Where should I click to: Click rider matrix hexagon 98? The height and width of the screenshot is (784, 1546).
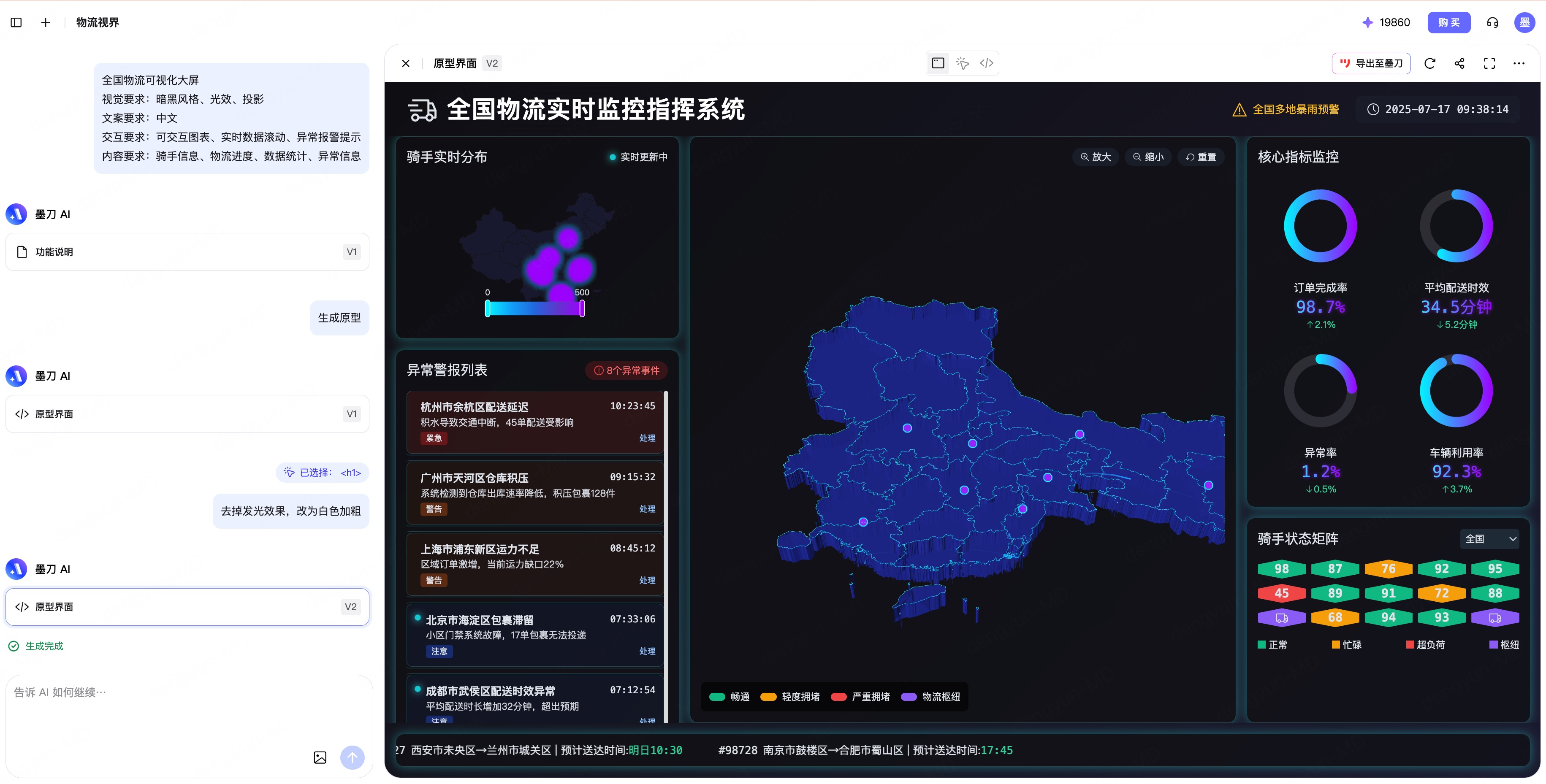(1281, 569)
